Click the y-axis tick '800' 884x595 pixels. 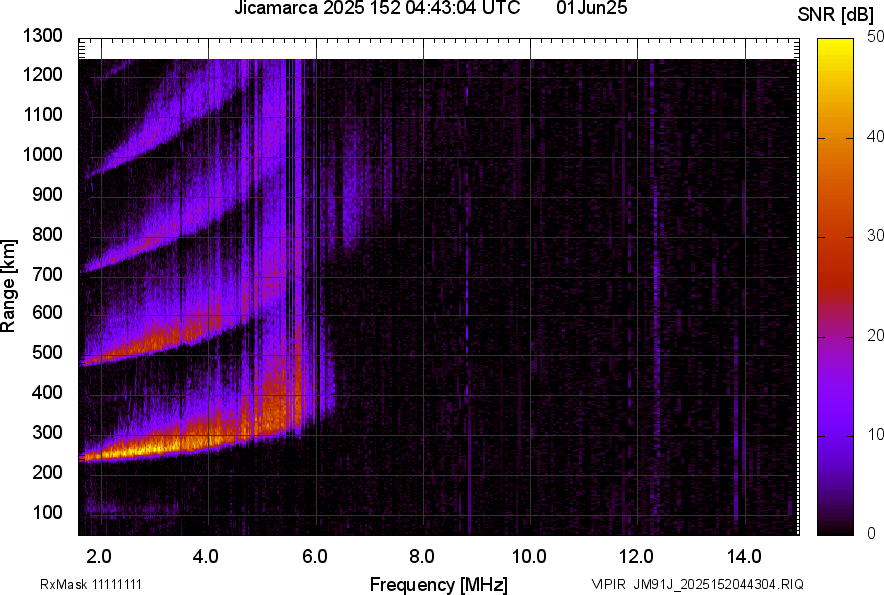(47, 233)
